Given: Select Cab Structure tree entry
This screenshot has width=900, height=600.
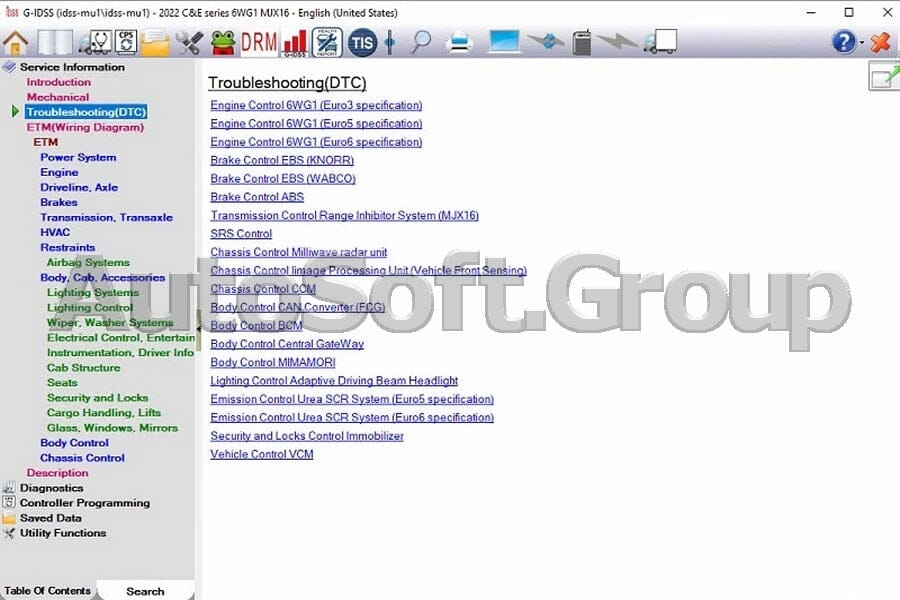Looking at the screenshot, I should [84, 367].
